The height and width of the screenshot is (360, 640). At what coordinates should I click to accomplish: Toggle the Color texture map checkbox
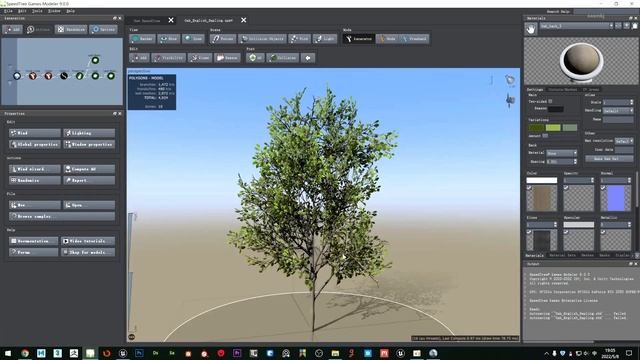[x=529, y=188]
